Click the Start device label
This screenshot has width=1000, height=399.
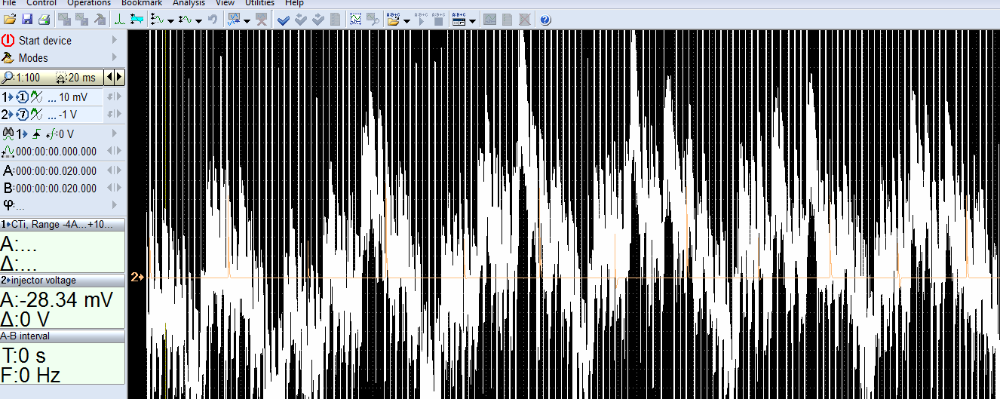tap(45, 41)
